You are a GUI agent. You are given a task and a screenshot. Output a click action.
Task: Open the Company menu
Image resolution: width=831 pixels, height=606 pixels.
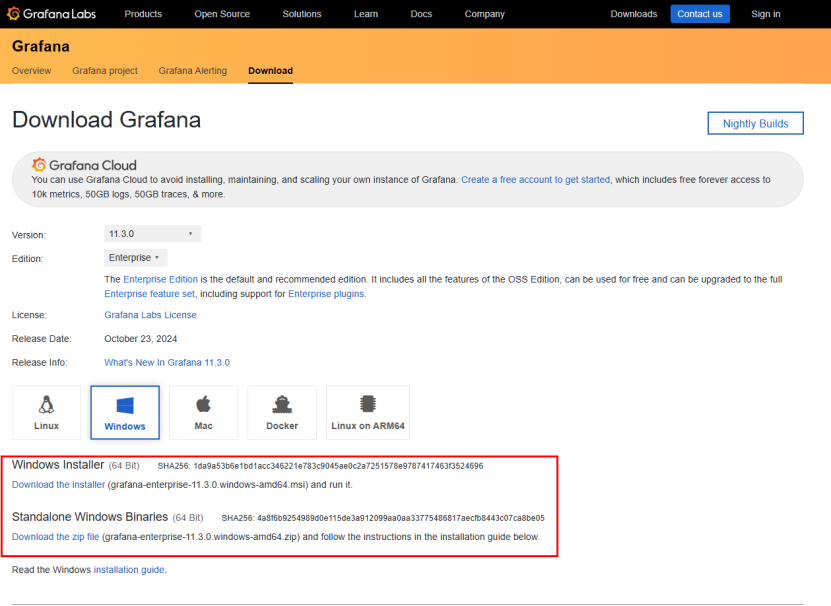tap(484, 14)
